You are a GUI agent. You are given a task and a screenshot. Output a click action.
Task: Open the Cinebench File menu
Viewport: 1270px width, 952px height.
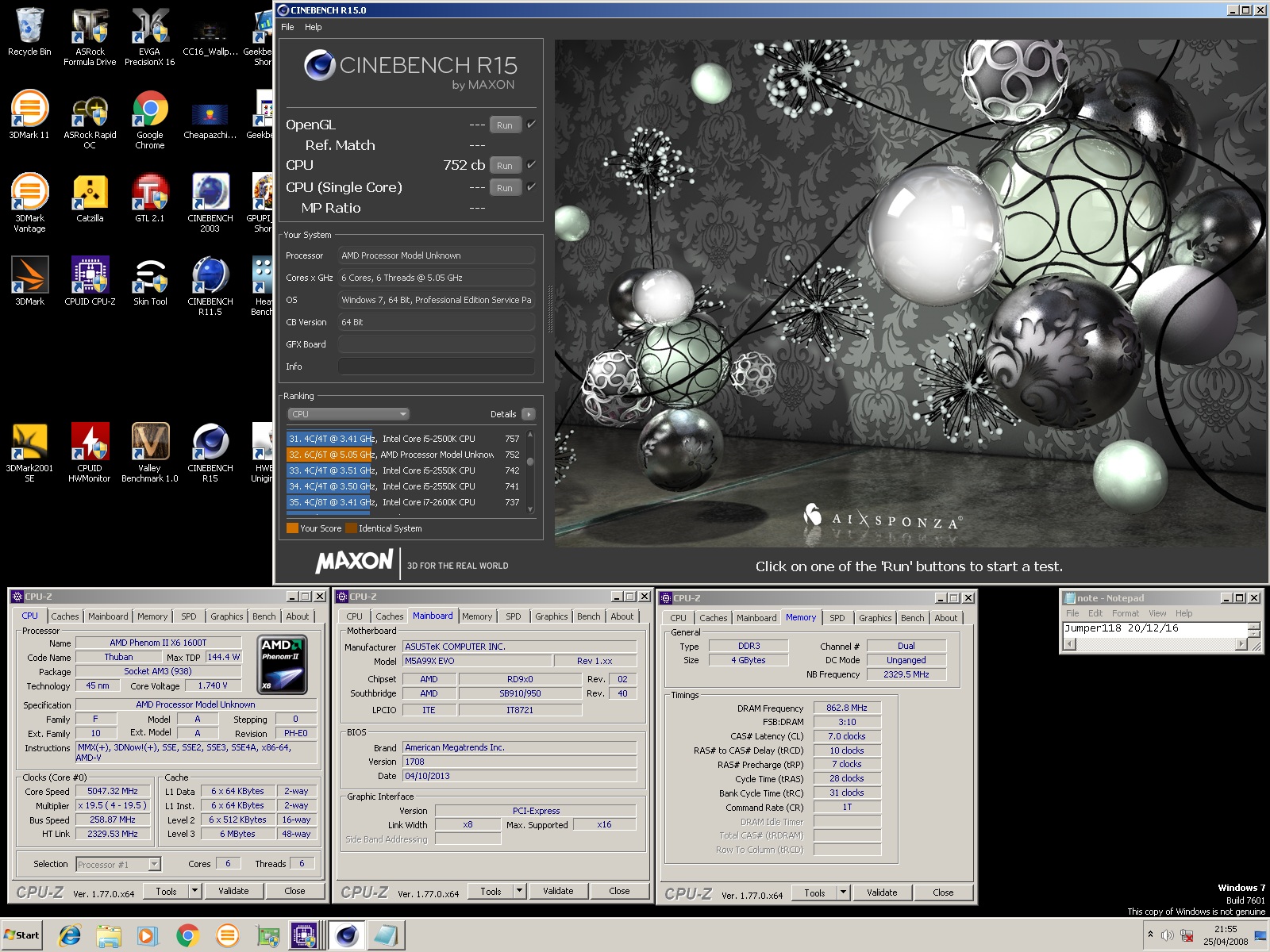(x=287, y=27)
